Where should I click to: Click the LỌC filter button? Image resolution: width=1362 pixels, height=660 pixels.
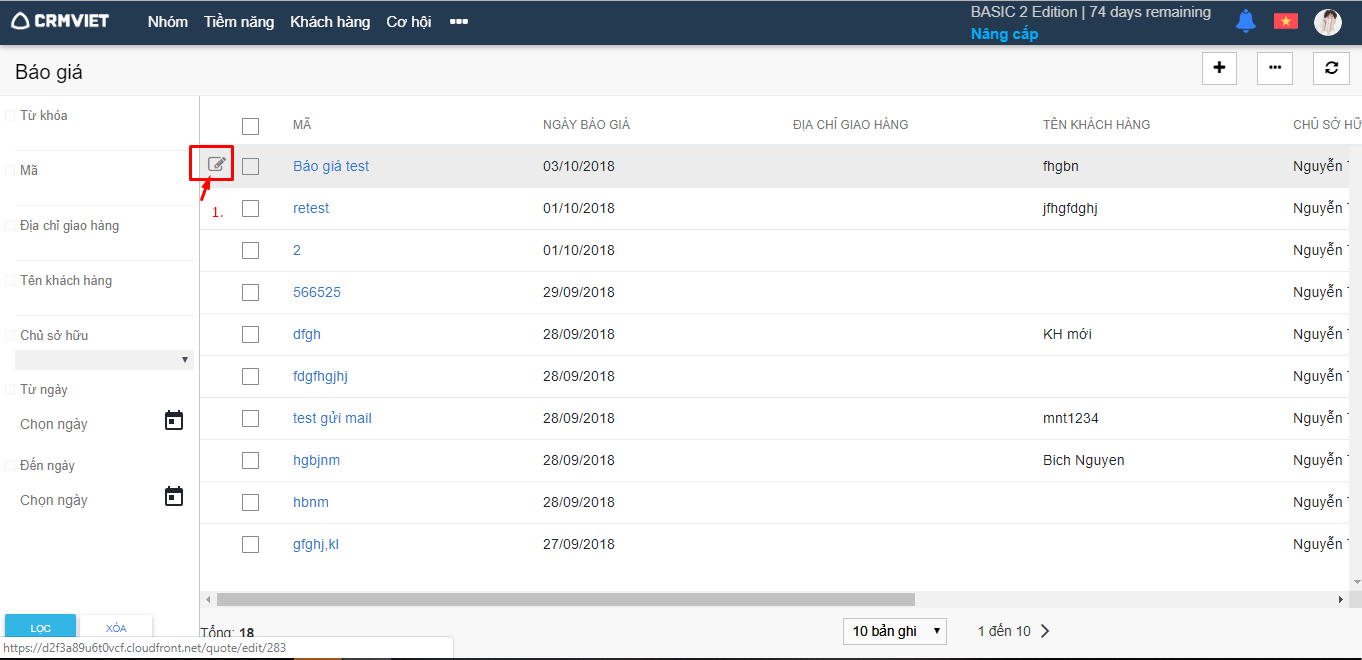[x=41, y=627]
